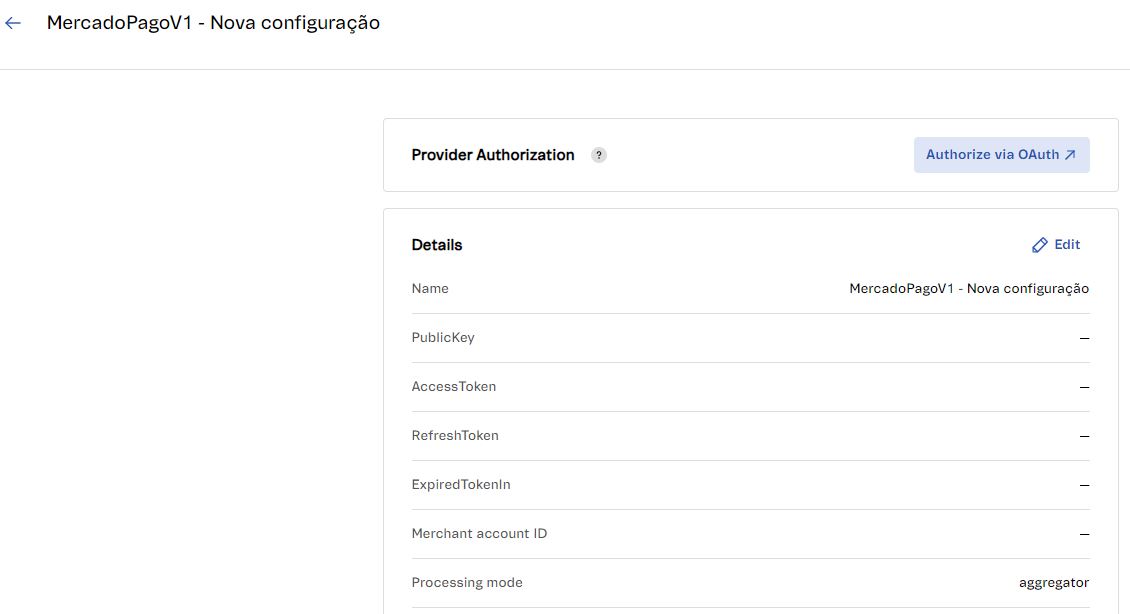The image size is (1130, 614).
Task: Click the Merchant account ID row
Action: pos(479,533)
